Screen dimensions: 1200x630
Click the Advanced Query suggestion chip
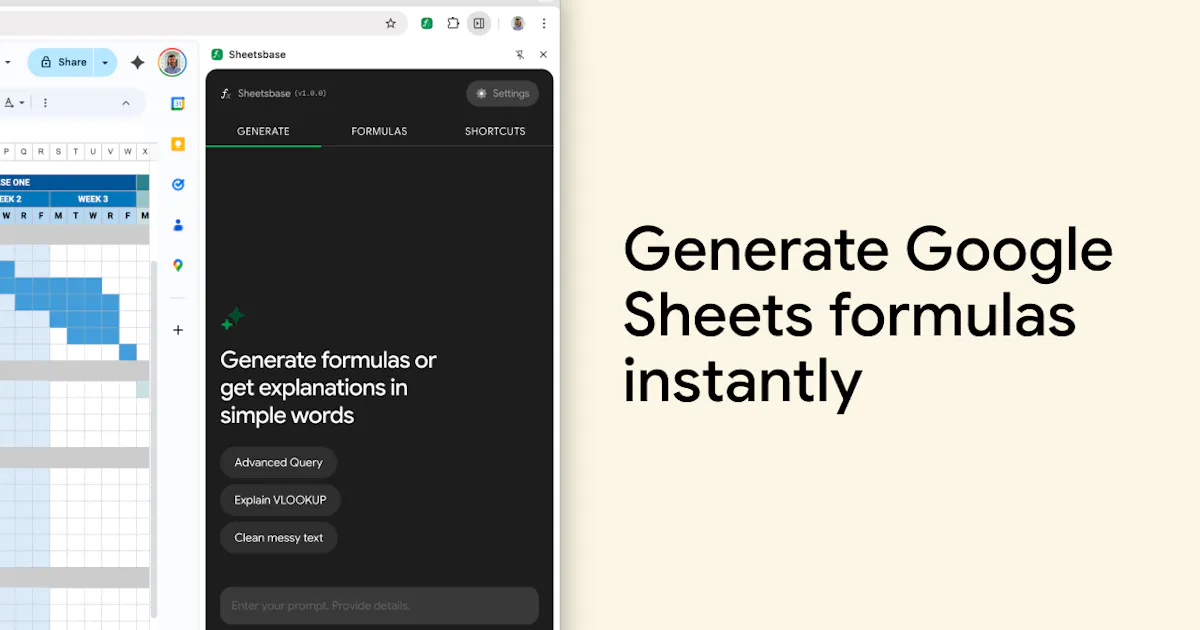(278, 462)
